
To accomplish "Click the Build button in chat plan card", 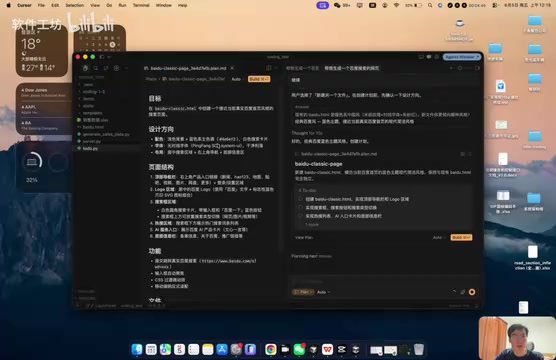I will pyautogui.click(x=461, y=237).
